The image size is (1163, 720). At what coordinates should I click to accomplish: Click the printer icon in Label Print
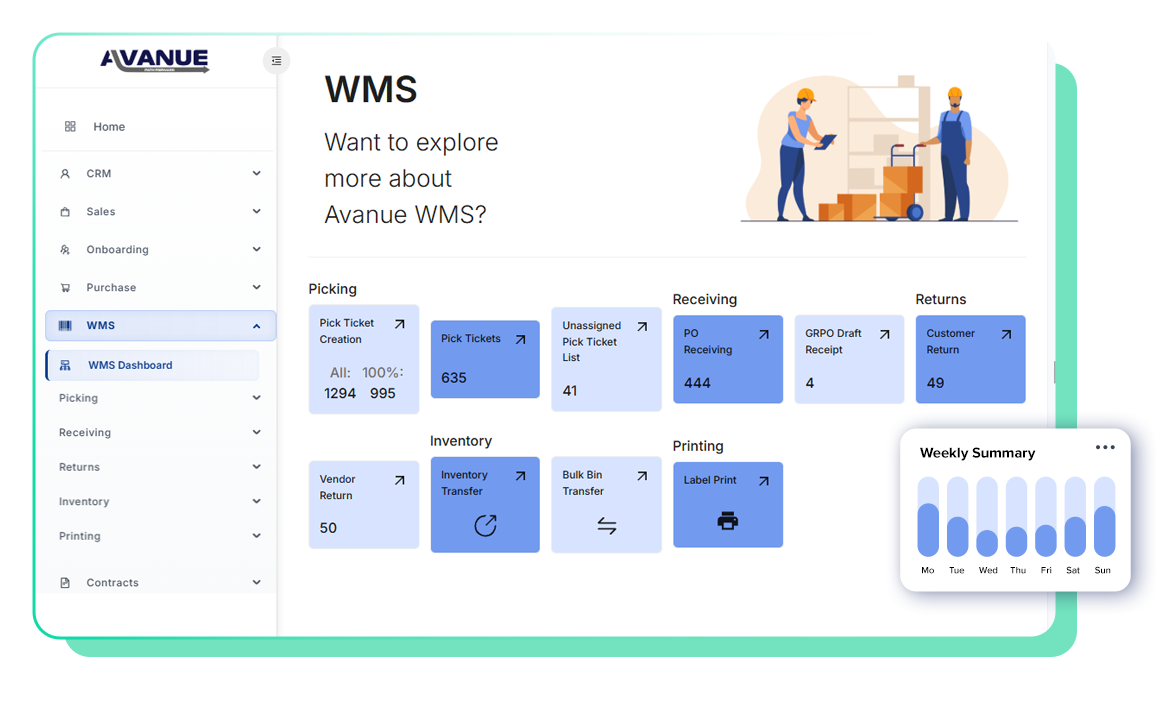pos(728,521)
